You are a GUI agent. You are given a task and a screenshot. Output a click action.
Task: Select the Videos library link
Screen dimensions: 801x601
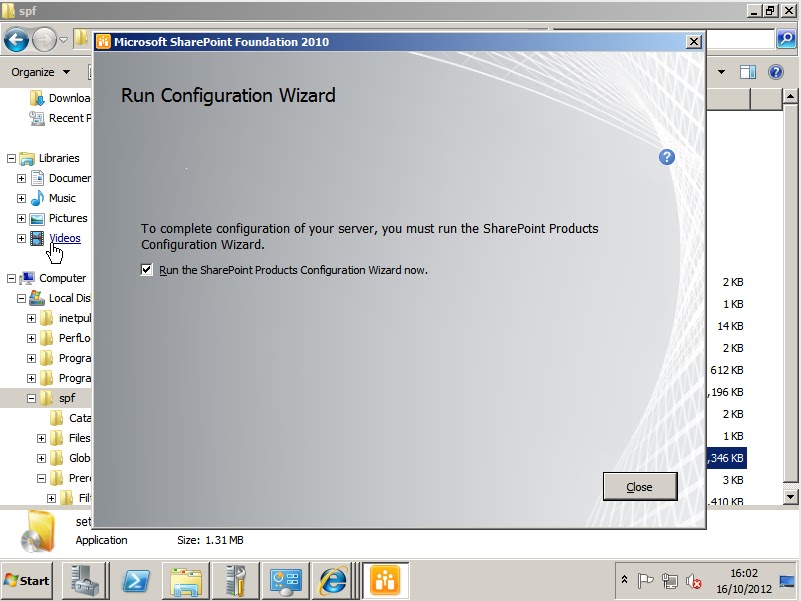coord(65,238)
